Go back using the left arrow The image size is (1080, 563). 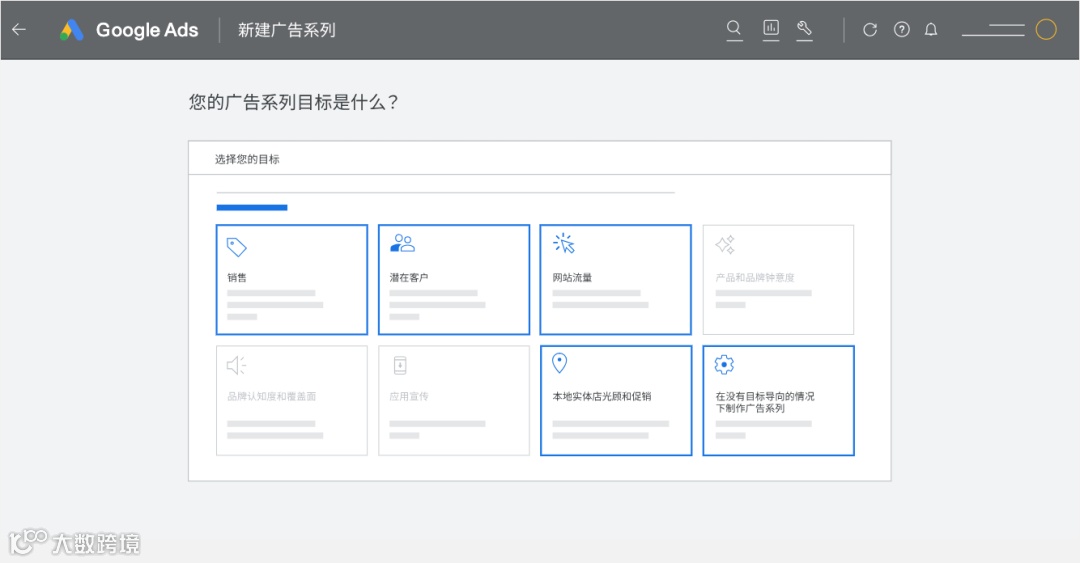pos(19,30)
